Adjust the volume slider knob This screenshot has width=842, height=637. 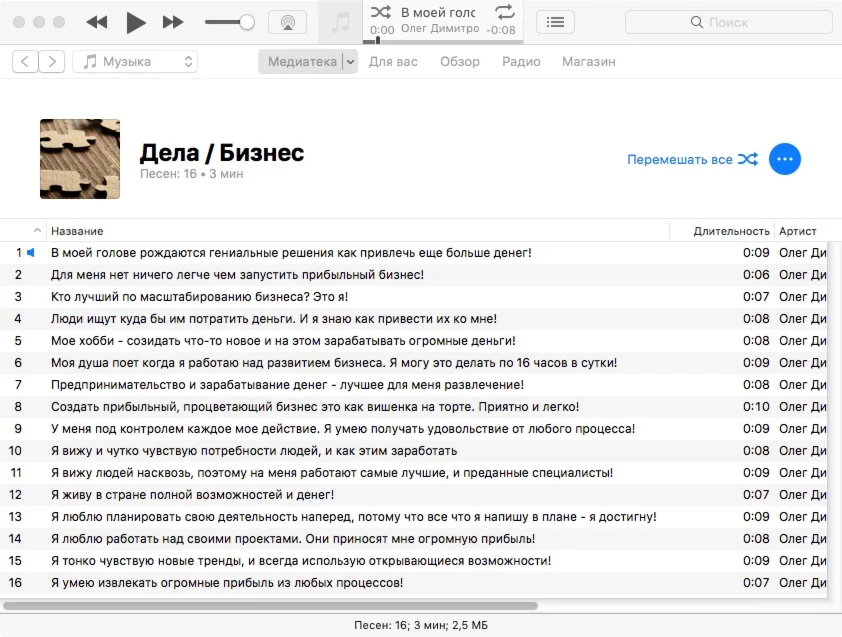(x=247, y=22)
